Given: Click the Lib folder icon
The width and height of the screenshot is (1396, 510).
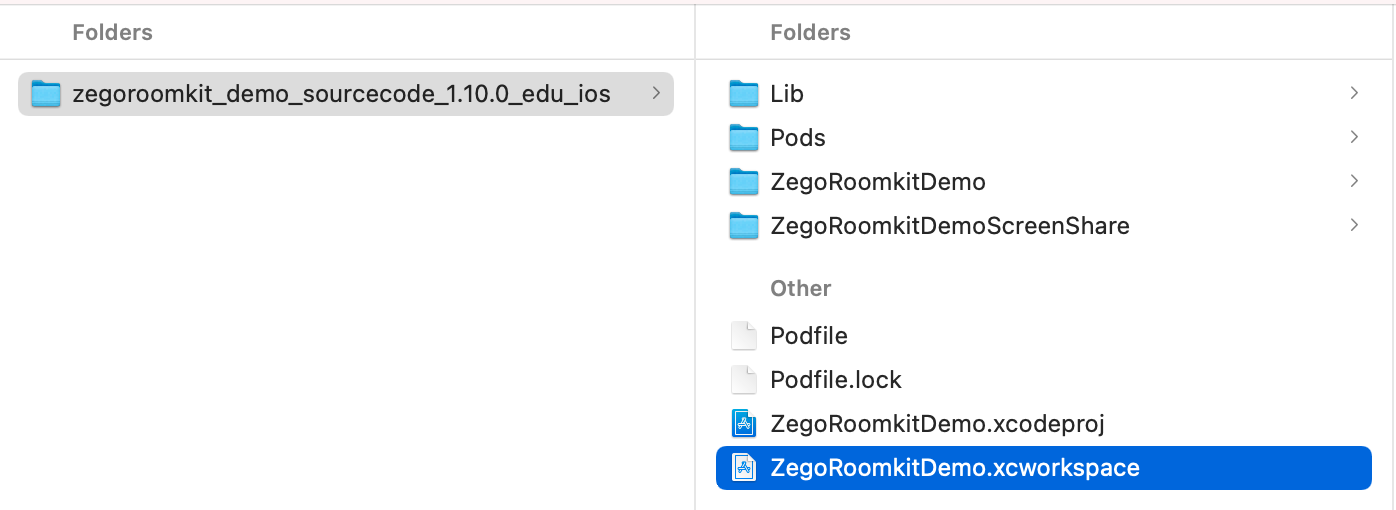Looking at the screenshot, I should pos(744,94).
